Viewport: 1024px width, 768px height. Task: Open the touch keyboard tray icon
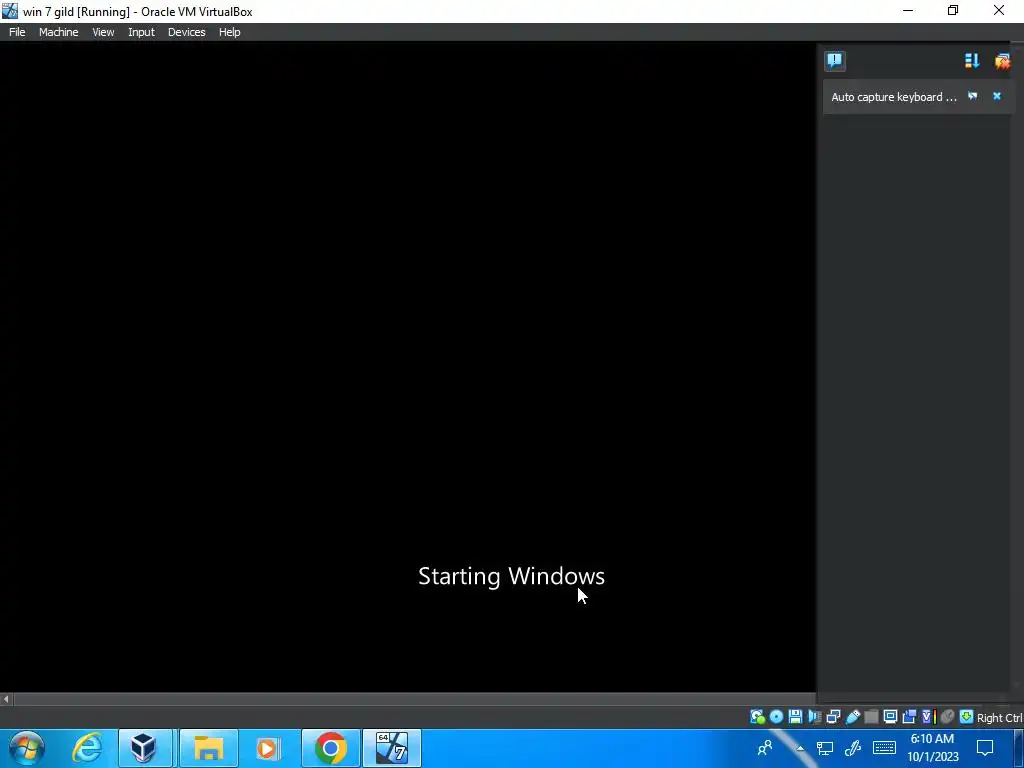(x=884, y=748)
